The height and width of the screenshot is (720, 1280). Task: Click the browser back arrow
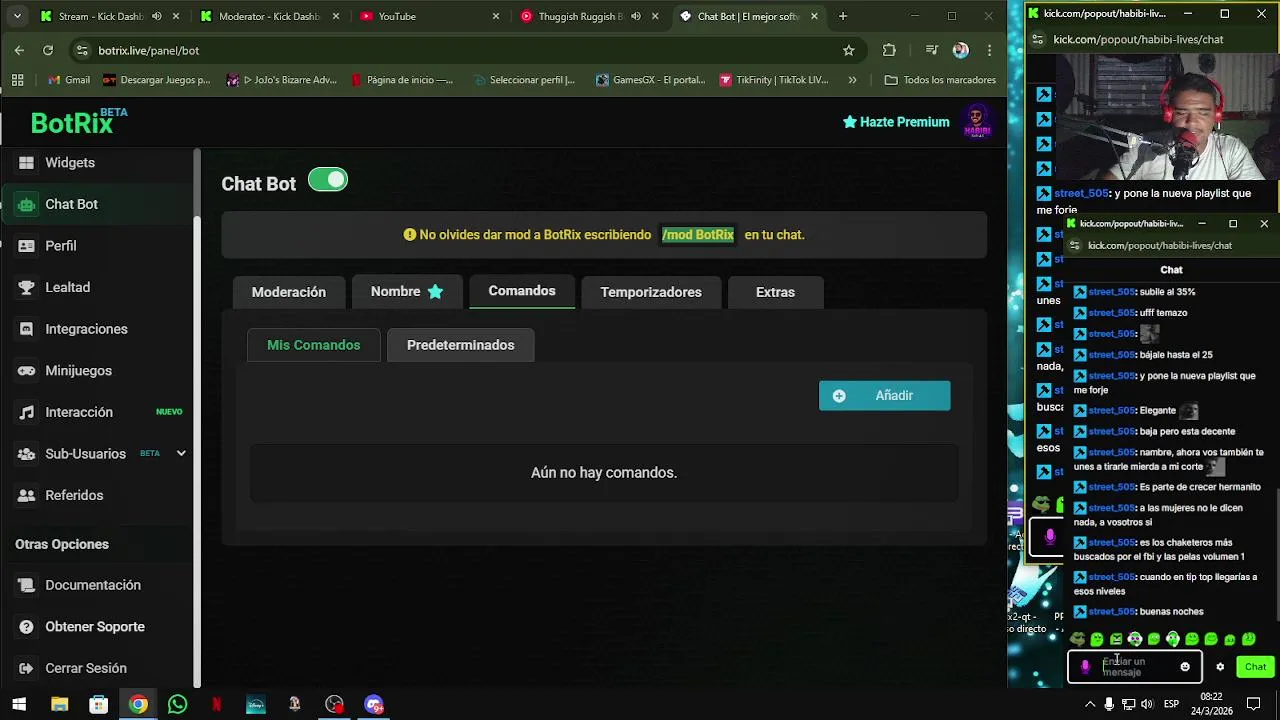click(19, 50)
